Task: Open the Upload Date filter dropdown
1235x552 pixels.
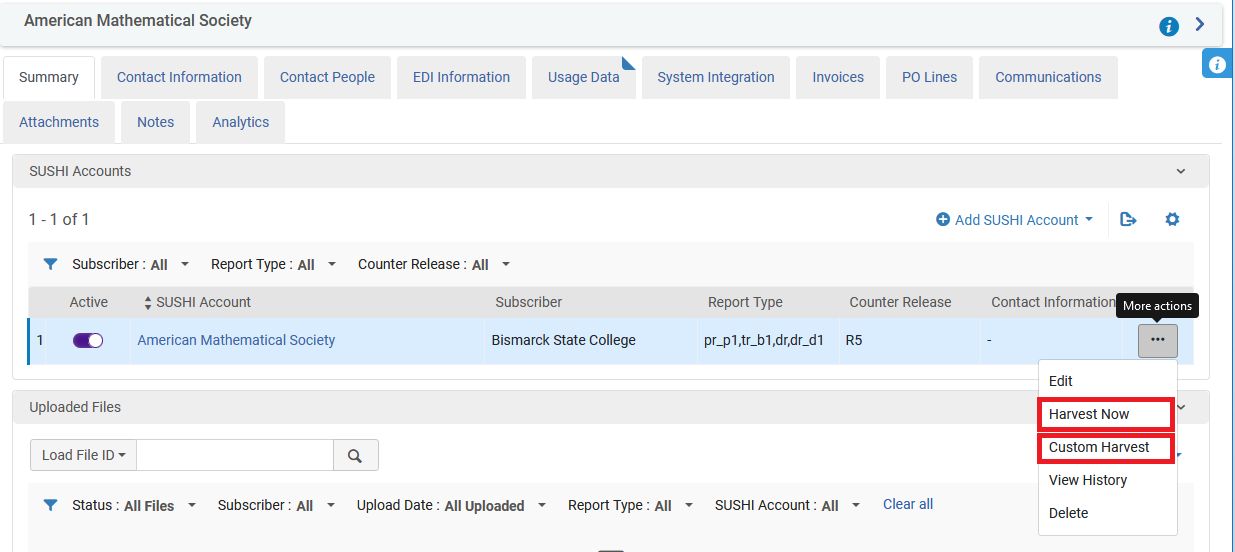Action: [x=452, y=505]
